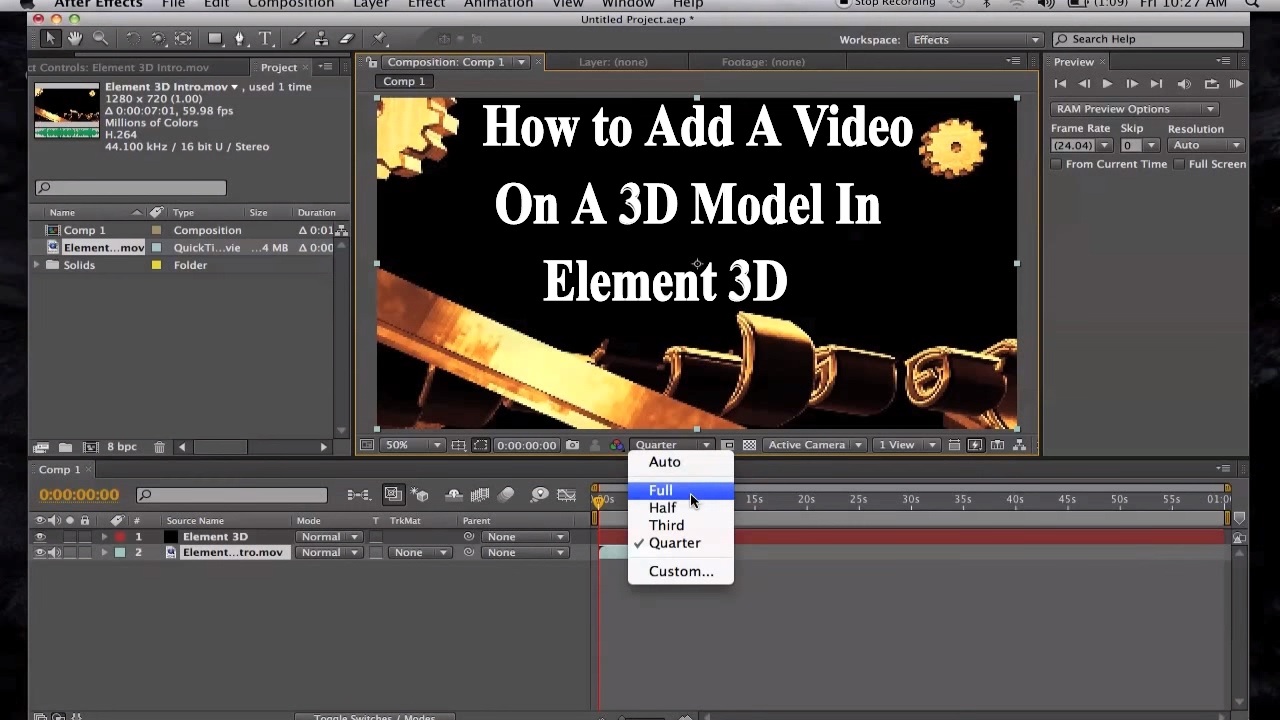The height and width of the screenshot is (720, 1280).
Task: Select the Puppet Pin tool
Action: click(x=380, y=39)
